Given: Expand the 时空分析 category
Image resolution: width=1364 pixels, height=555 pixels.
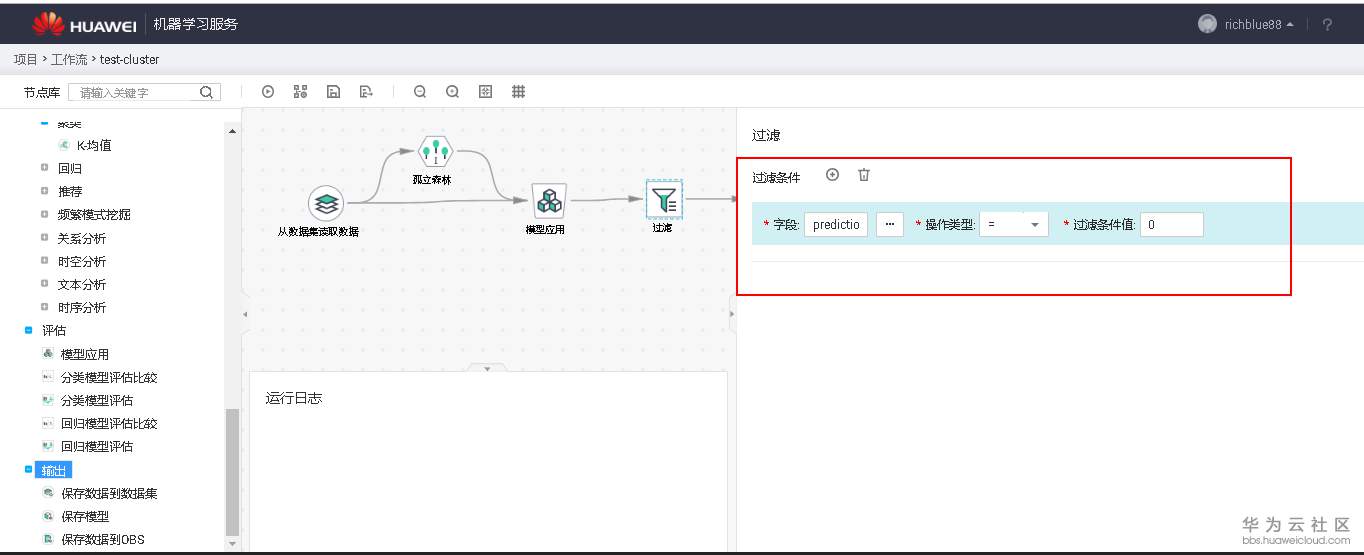Looking at the screenshot, I should tap(44, 261).
